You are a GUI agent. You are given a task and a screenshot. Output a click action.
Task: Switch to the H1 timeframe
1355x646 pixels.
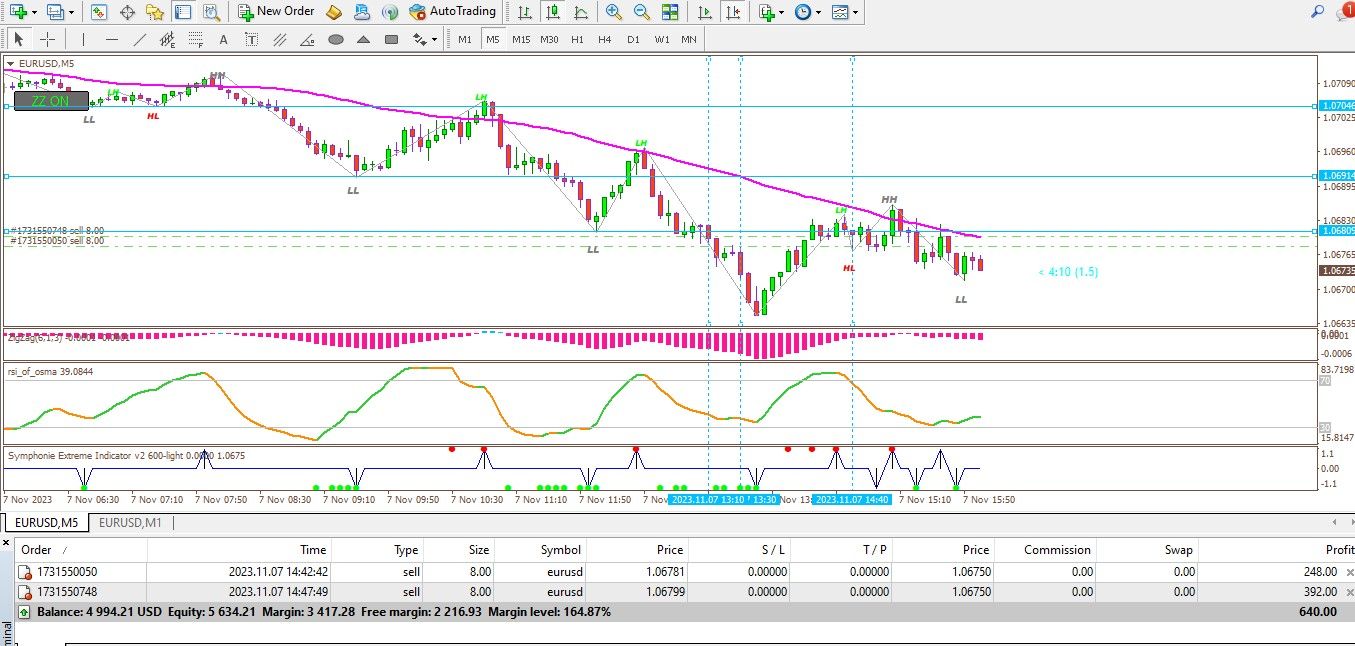tap(577, 39)
